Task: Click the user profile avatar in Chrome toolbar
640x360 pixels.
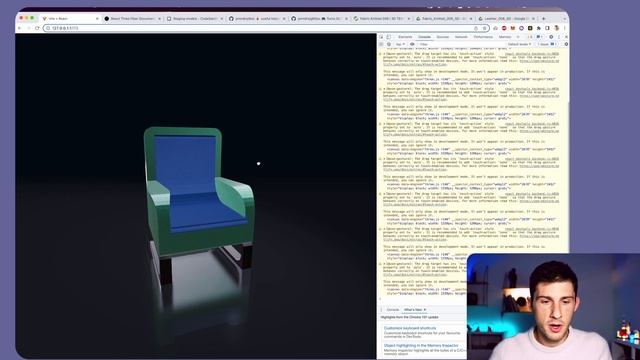Action: [x=556, y=28]
